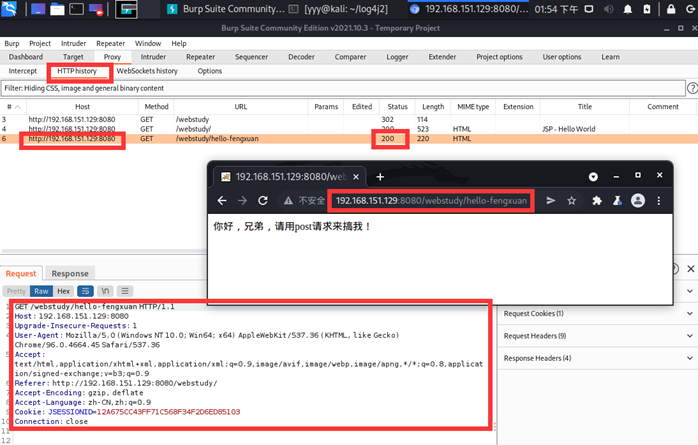The width and height of the screenshot is (698, 445).
Task: Open the Proxy Options sub-tab
Action: coord(210,71)
